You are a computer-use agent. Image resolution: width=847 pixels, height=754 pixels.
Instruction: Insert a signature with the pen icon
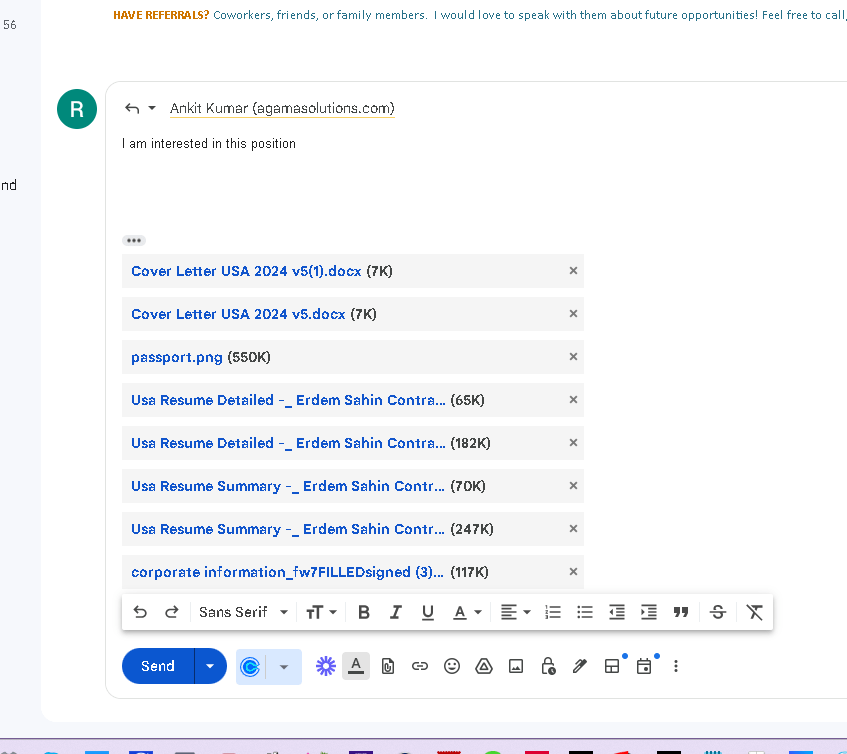[x=580, y=666]
